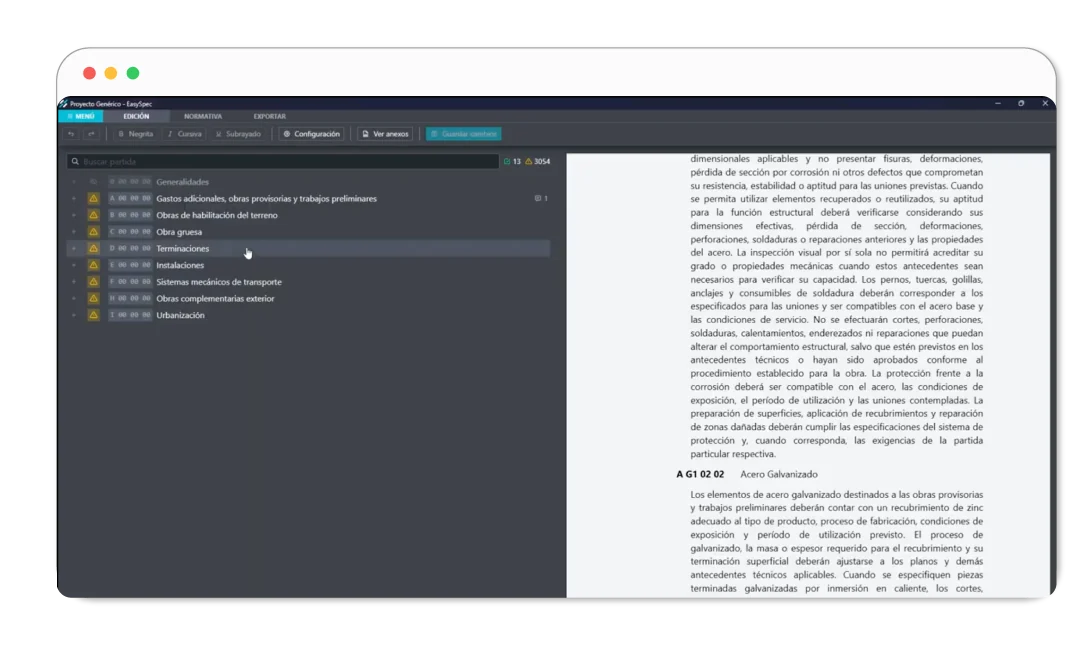Click the warning icon beside Urbanización

pos(94,315)
